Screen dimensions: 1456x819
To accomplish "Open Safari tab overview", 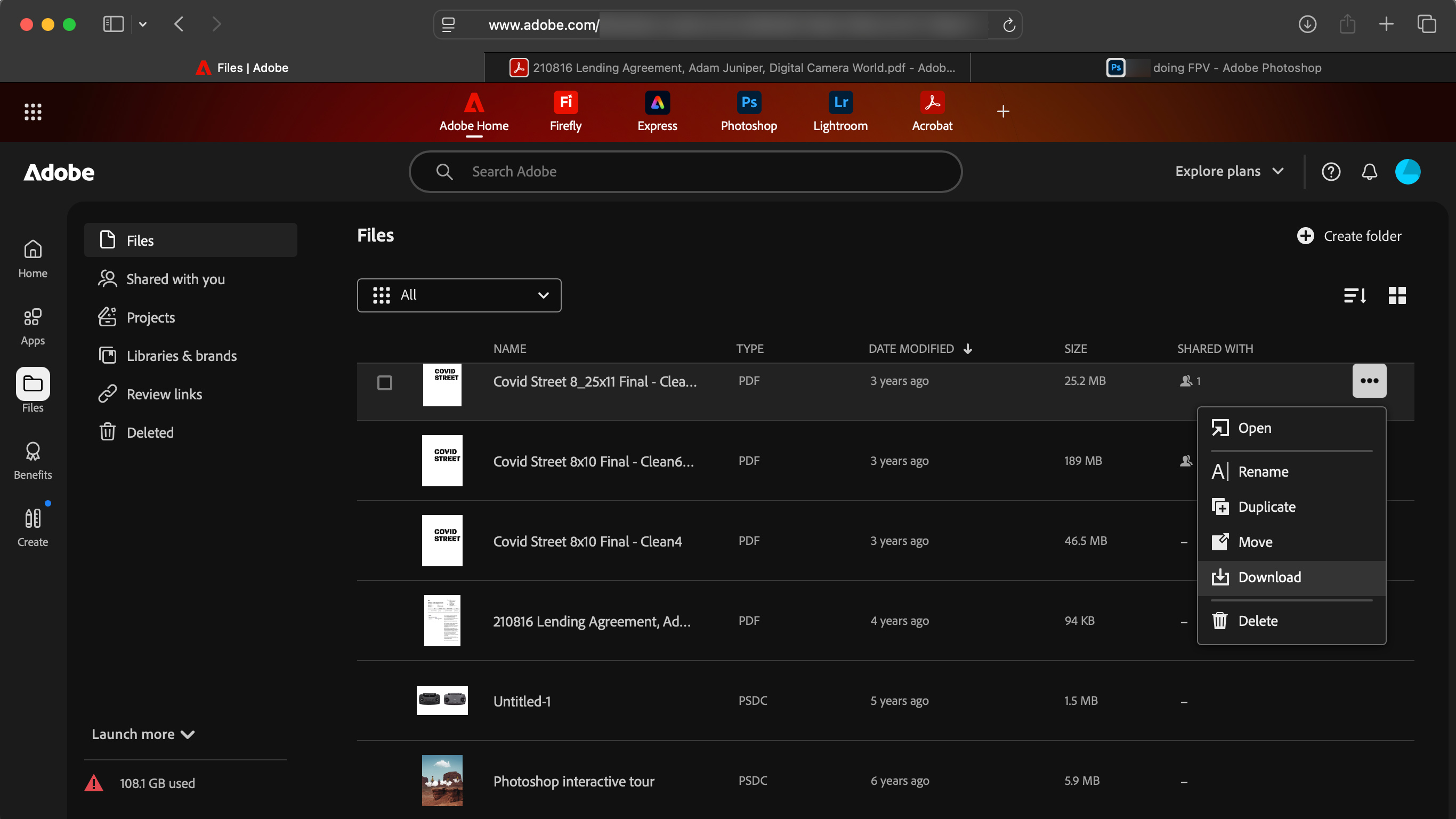I will (1426, 24).
